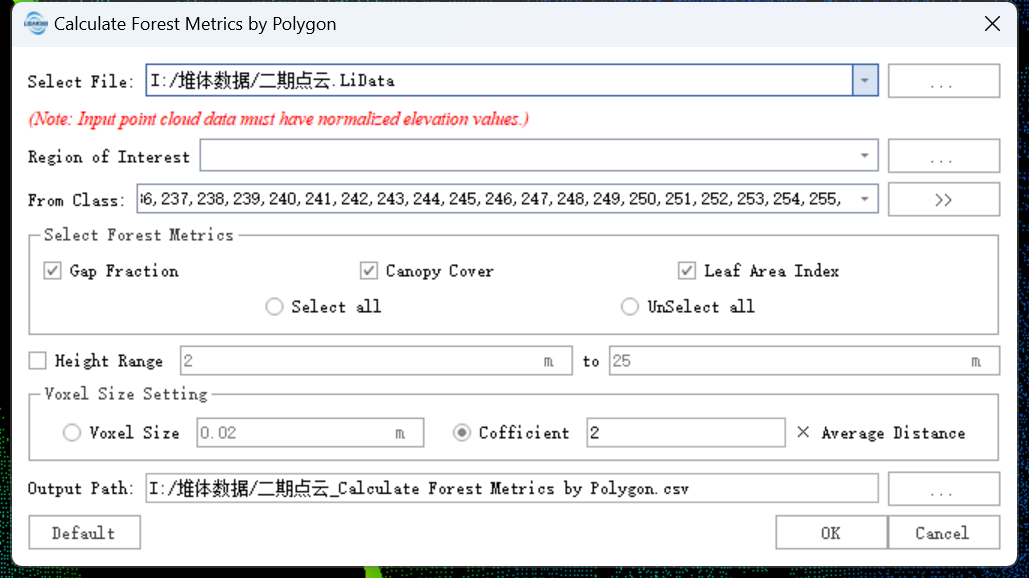Browse for the input LiData file
The image size is (1029, 578).
(943, 80)
